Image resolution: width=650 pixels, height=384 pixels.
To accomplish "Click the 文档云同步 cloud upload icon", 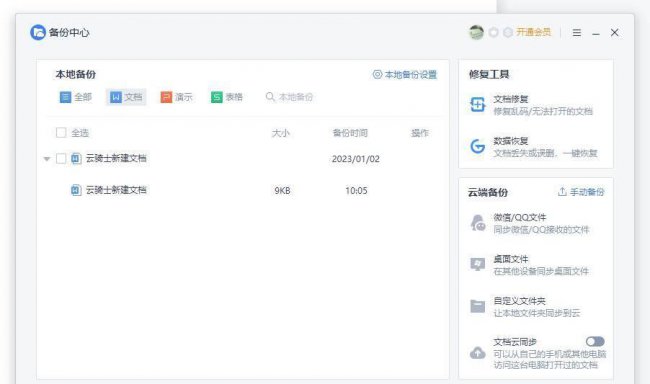I will 478,353.
